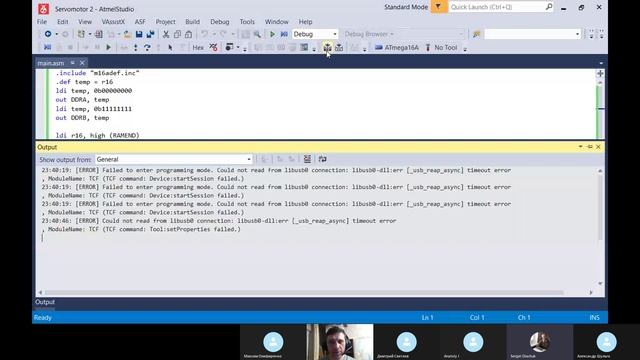Click the ATmega16A device button
This screenshot has width=640, height=360.
[x=396, y=48]
